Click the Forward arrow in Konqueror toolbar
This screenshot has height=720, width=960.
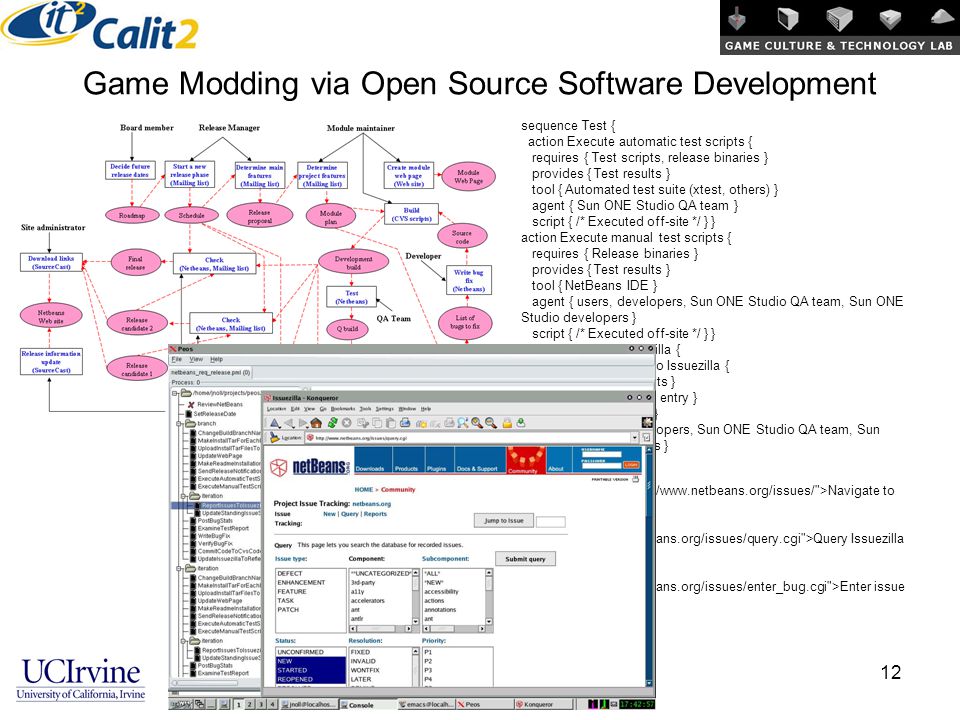tap(303, 422)
